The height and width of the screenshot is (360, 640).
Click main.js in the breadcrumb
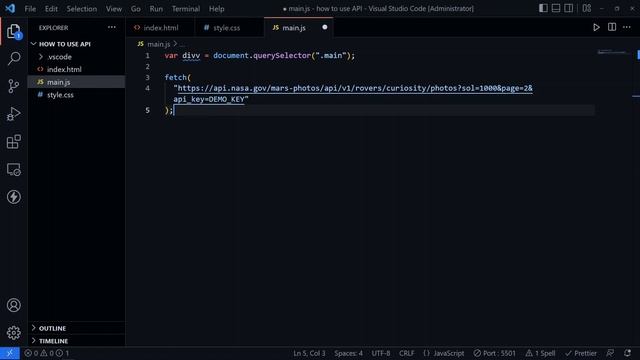click(158, 44)
